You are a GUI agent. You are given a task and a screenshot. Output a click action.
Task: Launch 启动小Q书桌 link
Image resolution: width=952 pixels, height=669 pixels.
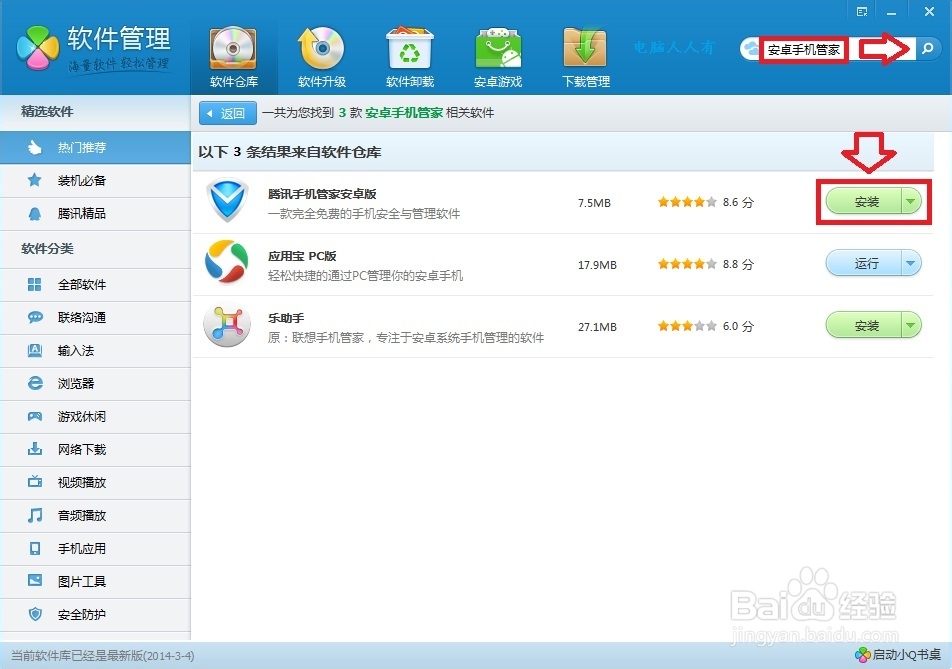pyautogui.click(x=899, y=655)
